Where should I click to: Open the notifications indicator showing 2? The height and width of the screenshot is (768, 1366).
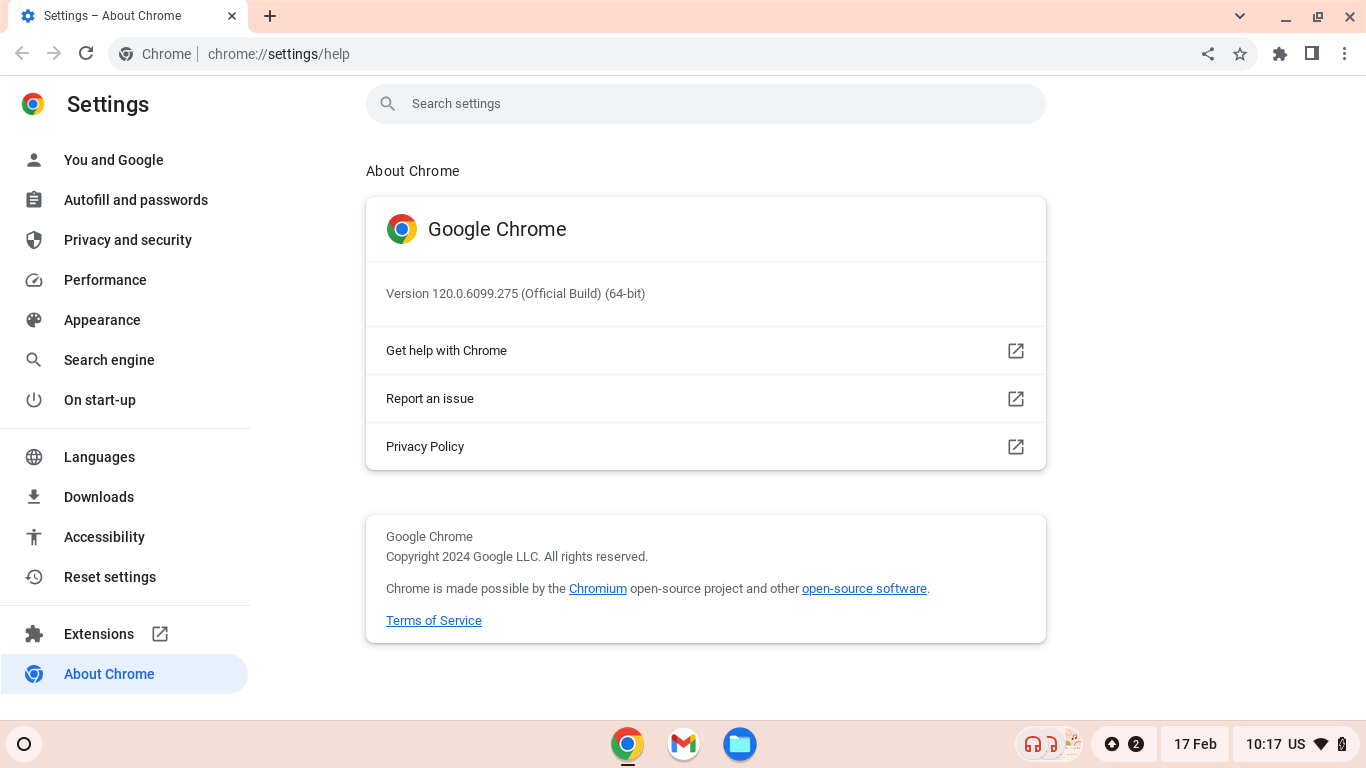click(1124, 744)
